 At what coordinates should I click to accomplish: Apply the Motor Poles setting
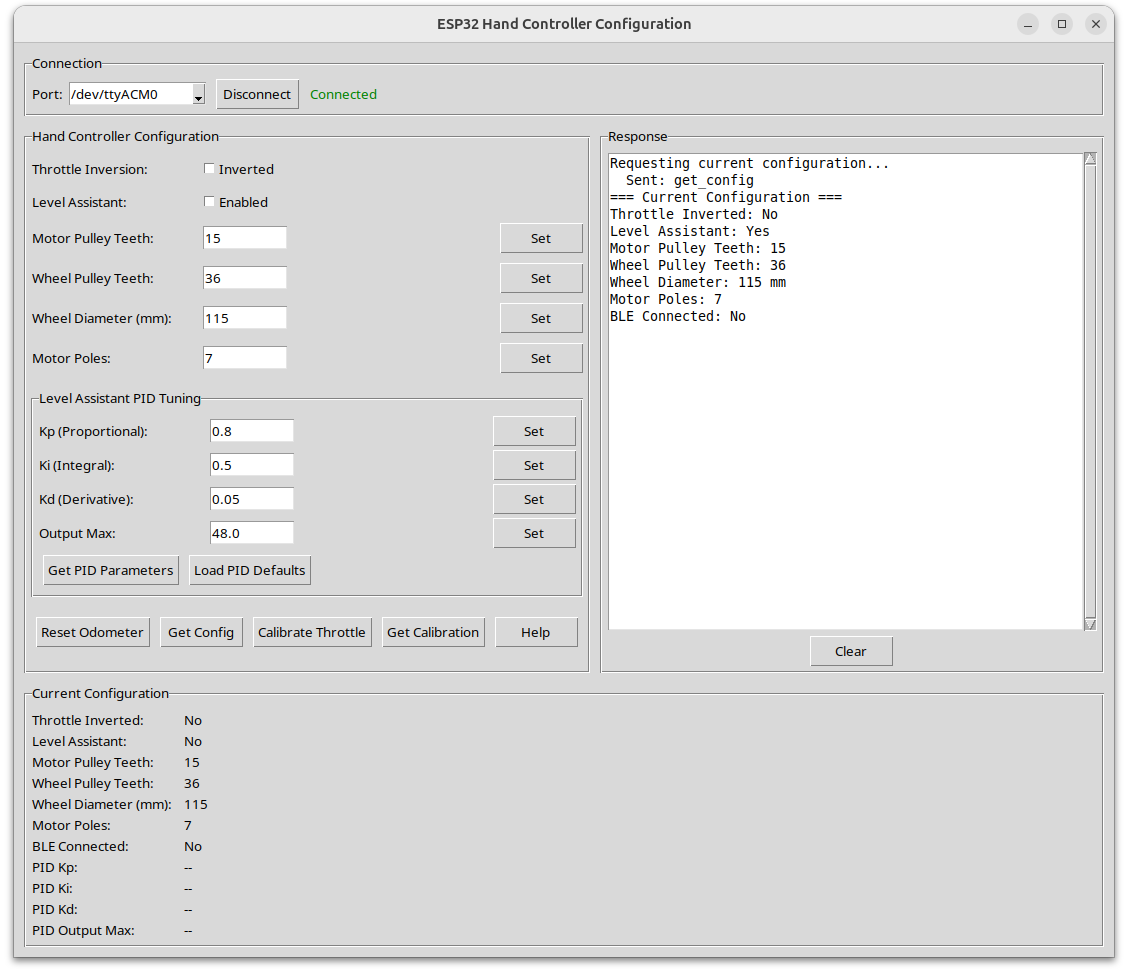click(x=541, y=358)
